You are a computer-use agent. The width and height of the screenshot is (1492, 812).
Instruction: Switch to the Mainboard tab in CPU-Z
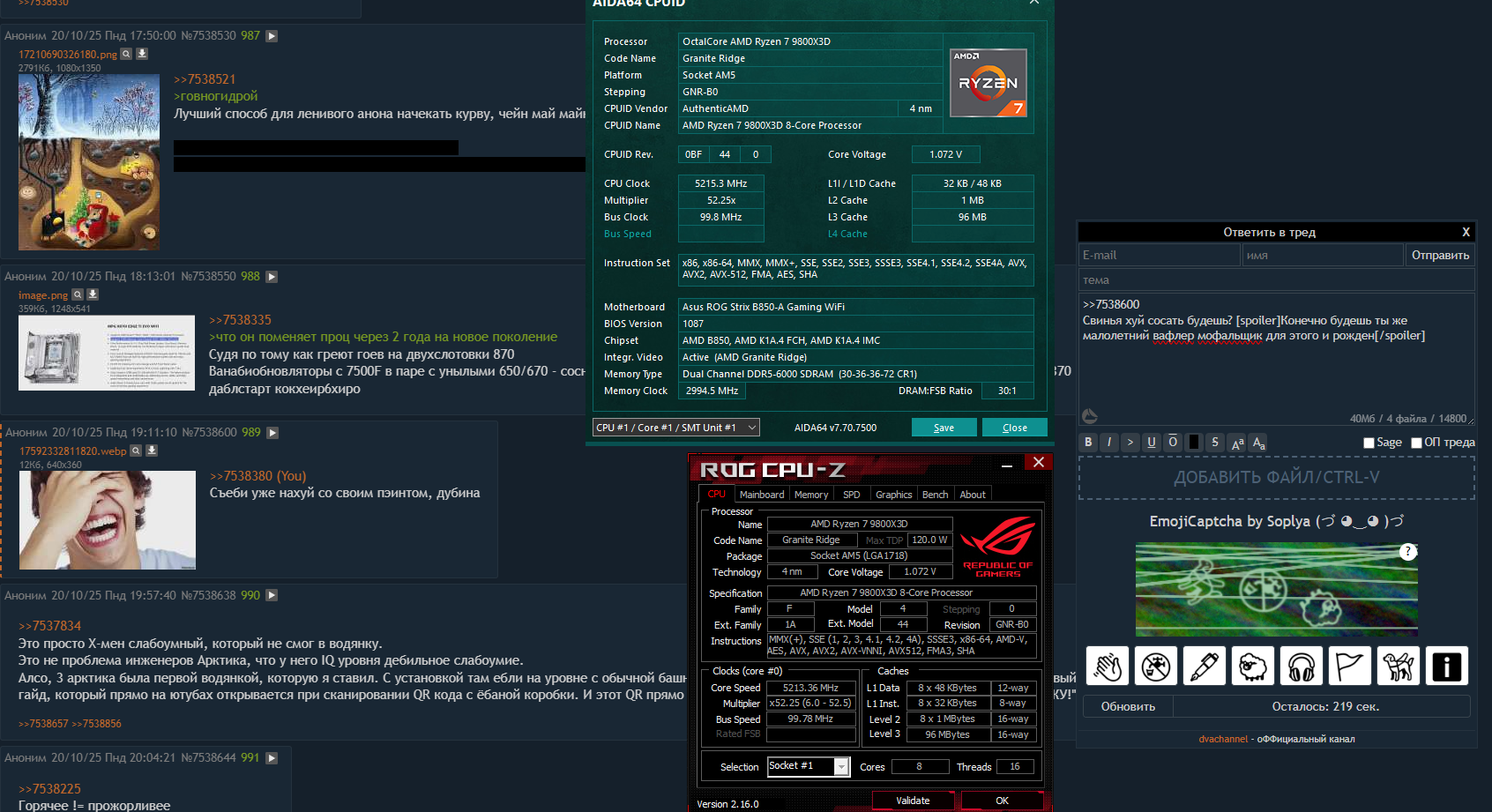[x=762, y=495]
